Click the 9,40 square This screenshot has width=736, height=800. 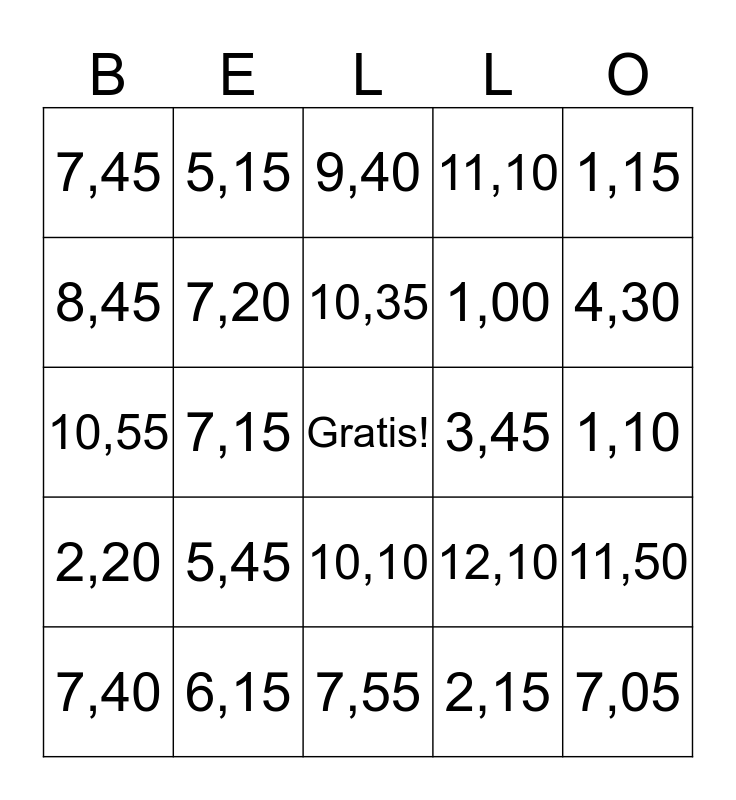click(x=368, y=173)
